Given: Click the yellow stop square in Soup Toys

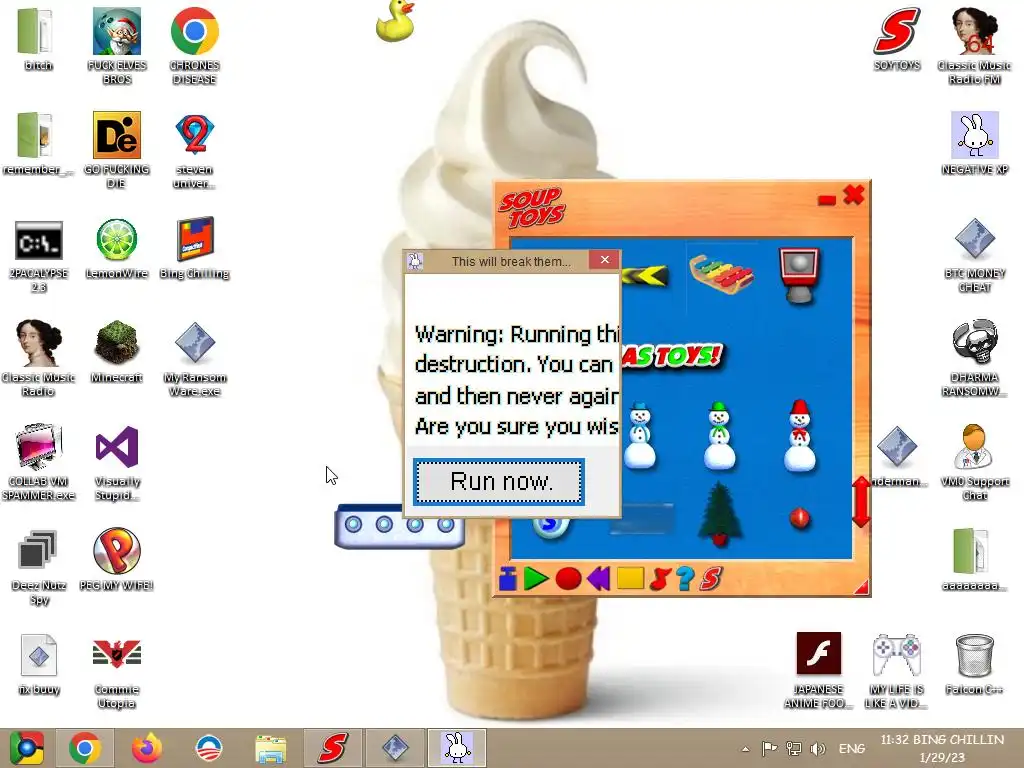Looking at the screenshot, I should (x=630, y=579).
